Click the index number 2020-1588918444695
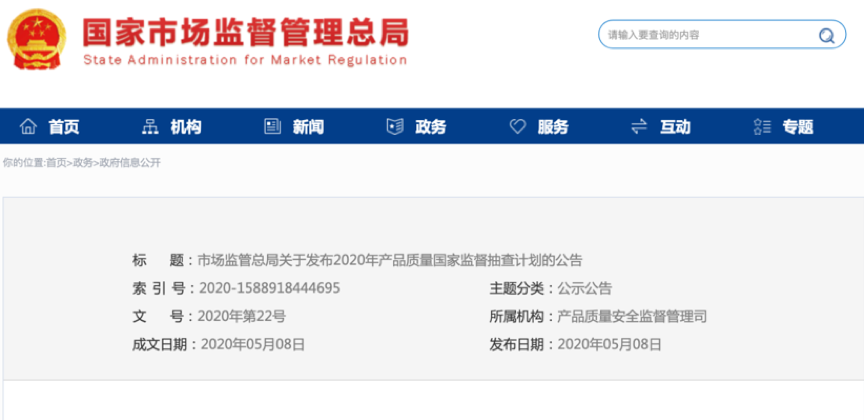 270,288
